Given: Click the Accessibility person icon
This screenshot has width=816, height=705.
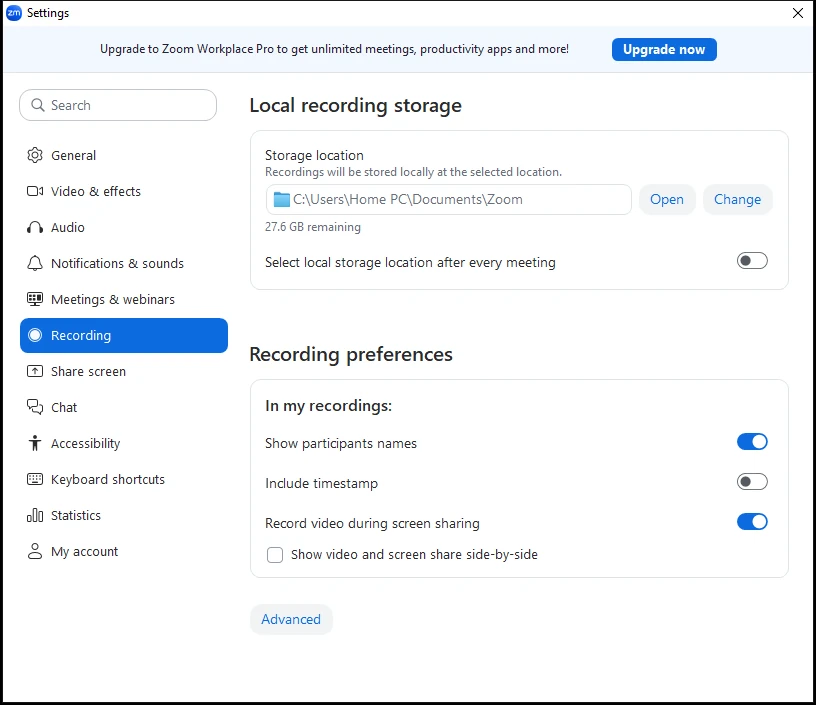Looking at the screenshot, I should (x=35, y=443).
